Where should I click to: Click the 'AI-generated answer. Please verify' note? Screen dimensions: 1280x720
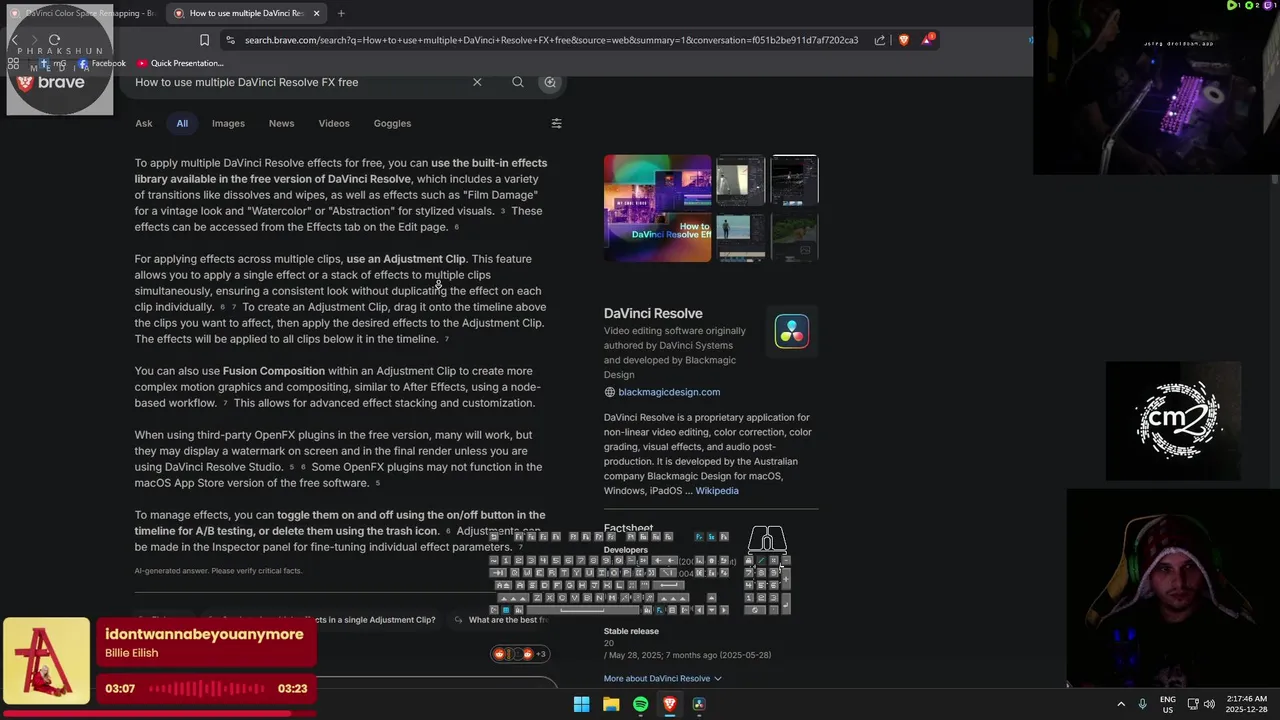(218, 571)
